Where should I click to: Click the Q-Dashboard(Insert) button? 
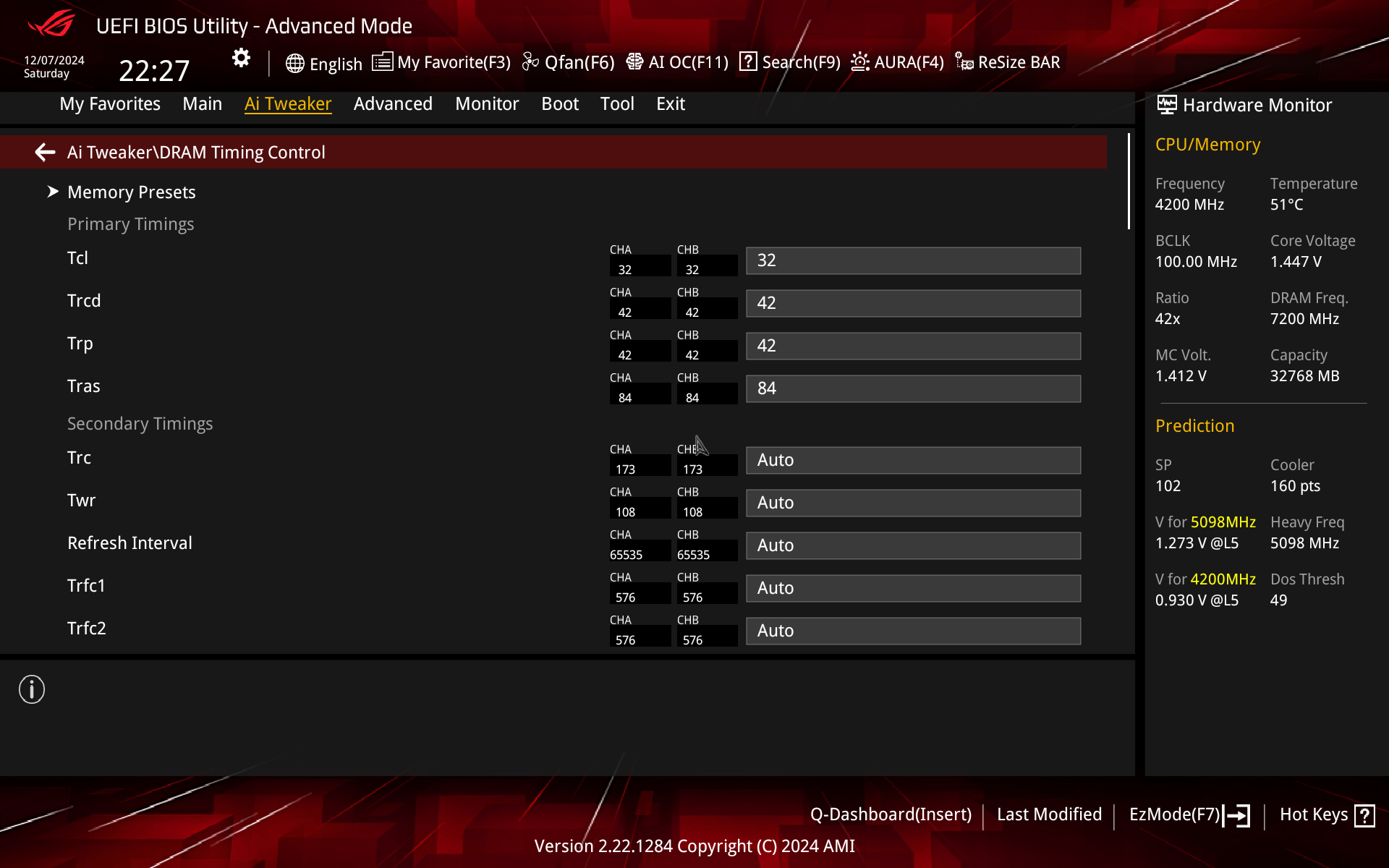coord(891,814)
